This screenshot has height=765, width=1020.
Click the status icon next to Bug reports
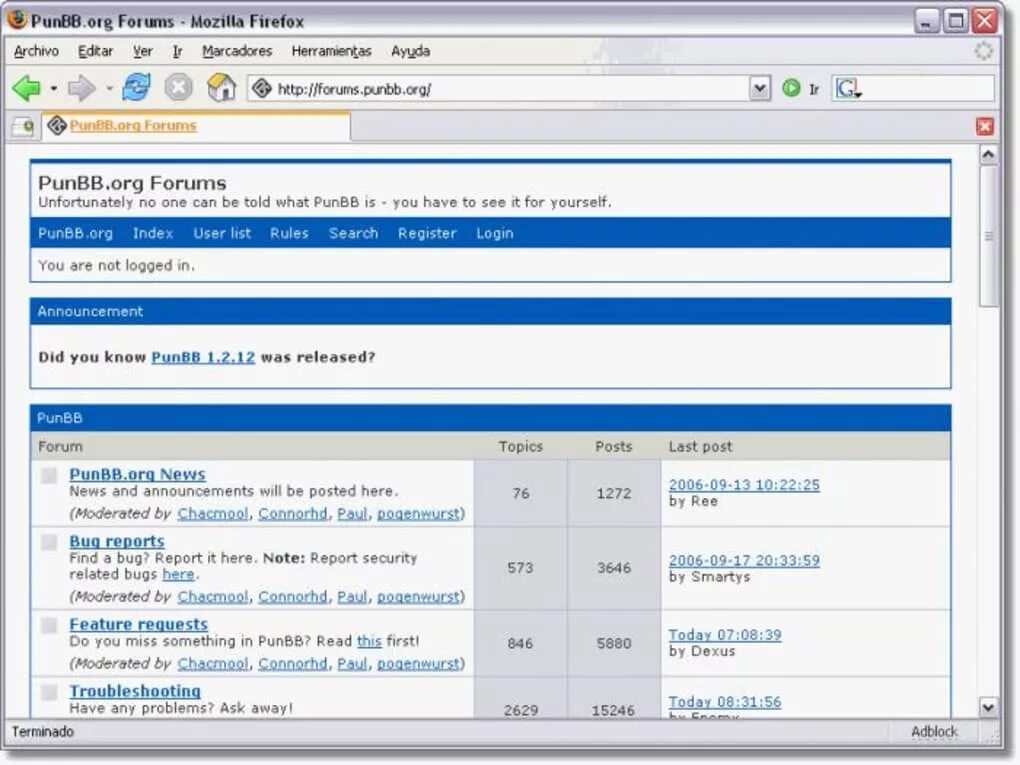pos(49,542)
